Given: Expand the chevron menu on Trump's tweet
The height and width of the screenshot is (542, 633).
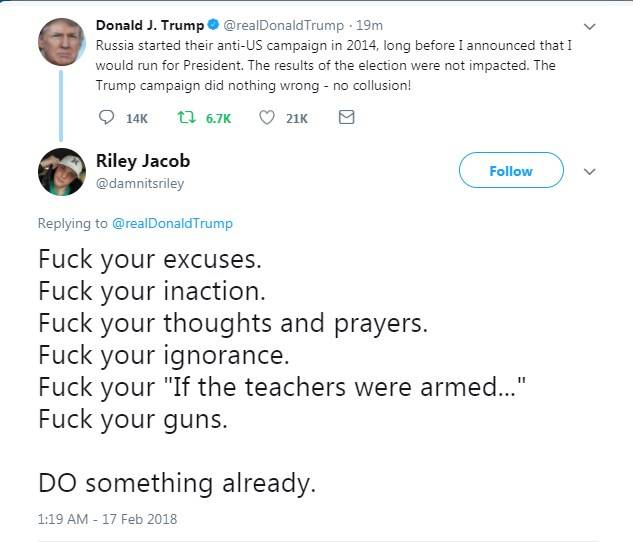Looking at the screenshot, I should [589, 26].
